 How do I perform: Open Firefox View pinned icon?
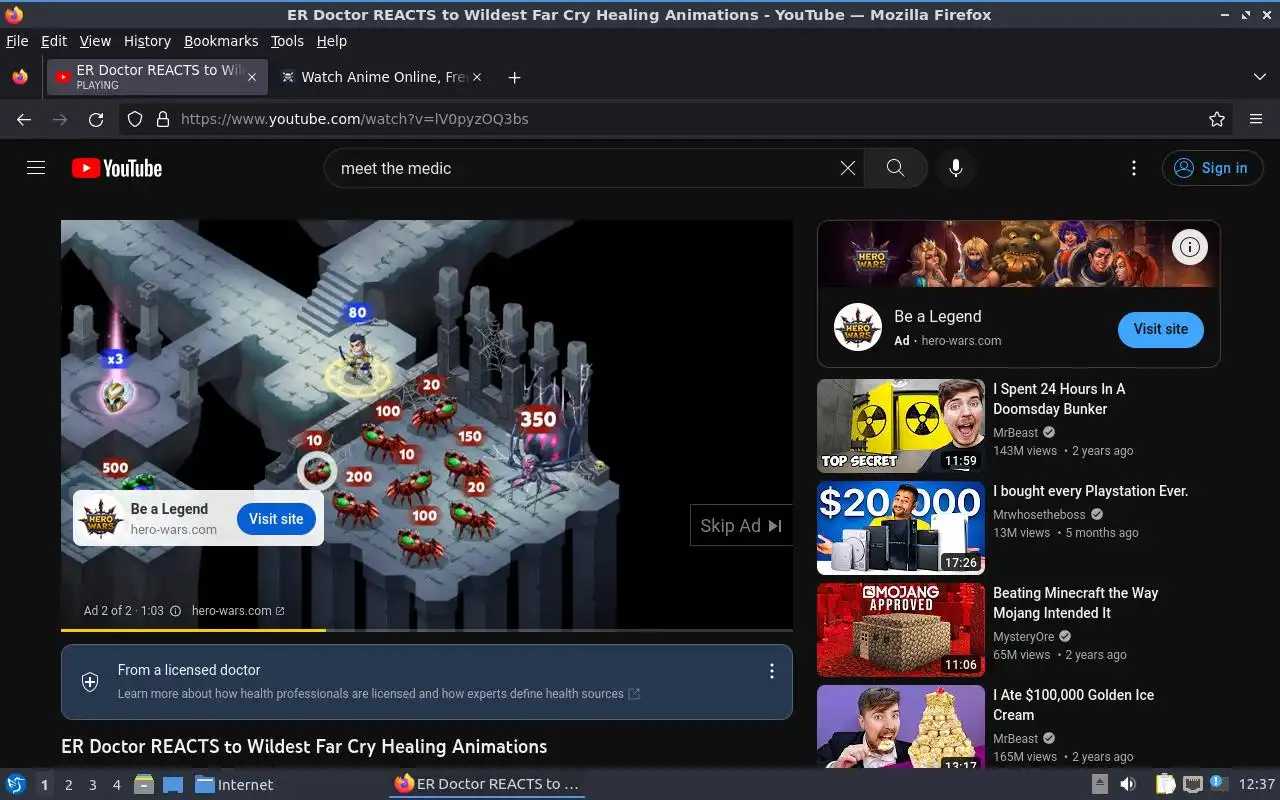[x=20, y=77]
